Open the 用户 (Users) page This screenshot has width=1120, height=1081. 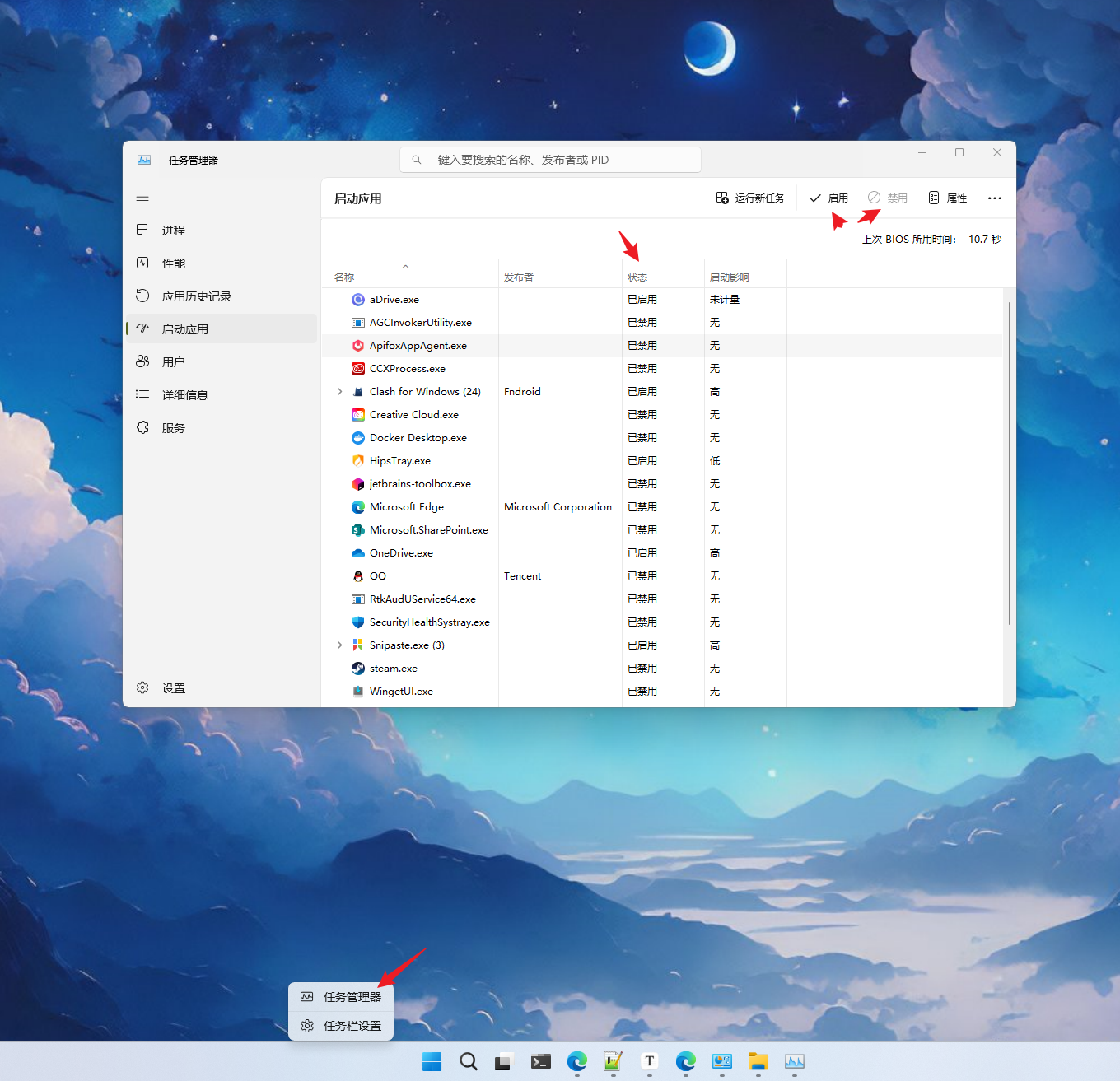click(x=173, y=362)
